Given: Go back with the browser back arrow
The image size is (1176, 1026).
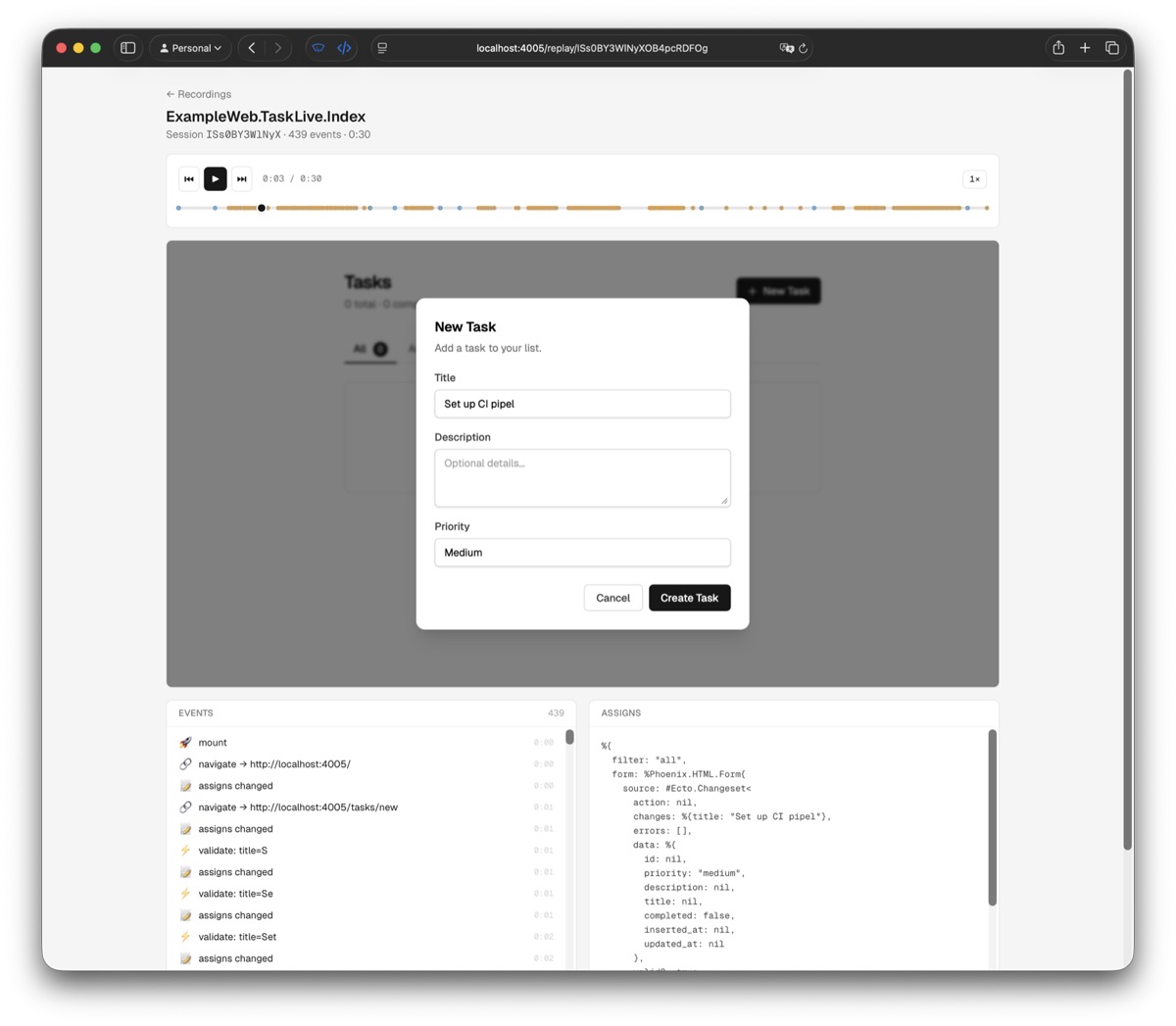Looking at the screenshot, I should (x=252, y=48).
